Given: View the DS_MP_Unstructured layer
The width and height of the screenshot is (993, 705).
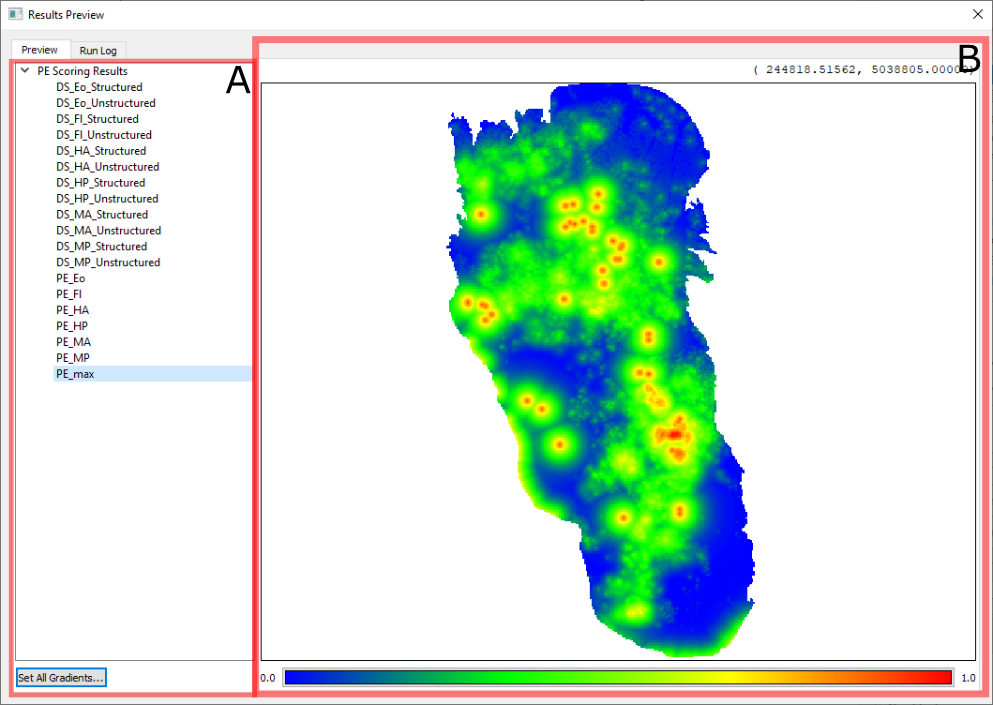Looking at the screenshot, I should click(x=108, y=262).
